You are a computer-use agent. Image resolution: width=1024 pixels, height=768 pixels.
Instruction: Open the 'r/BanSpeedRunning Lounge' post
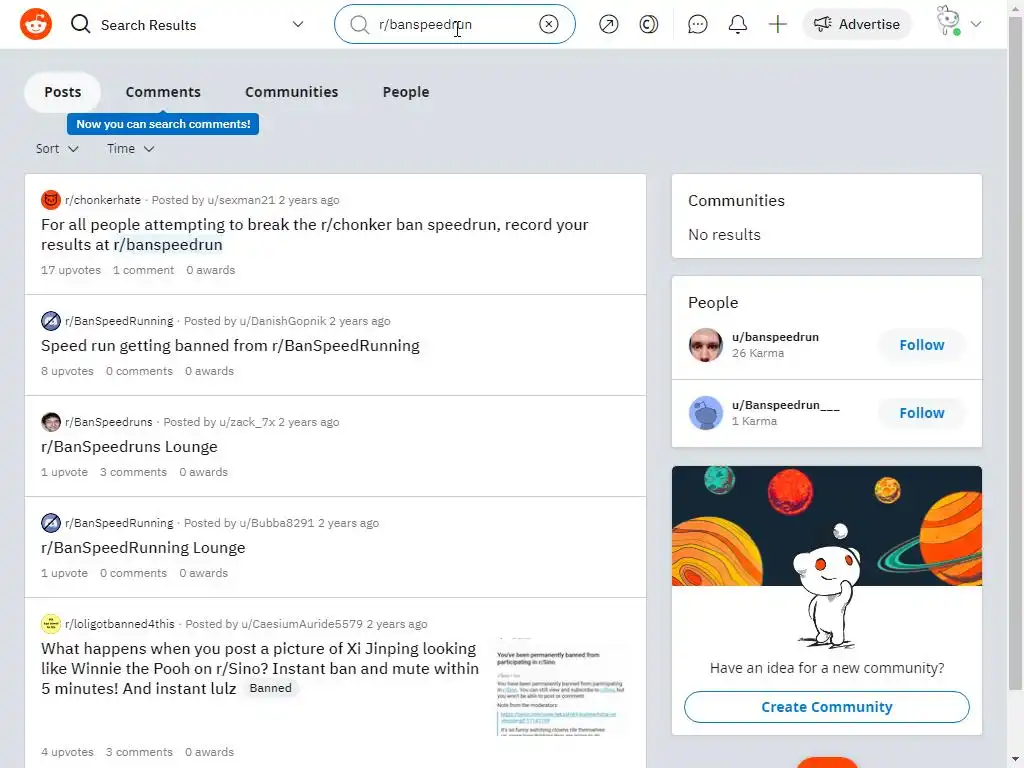click(x=143, y=548)
